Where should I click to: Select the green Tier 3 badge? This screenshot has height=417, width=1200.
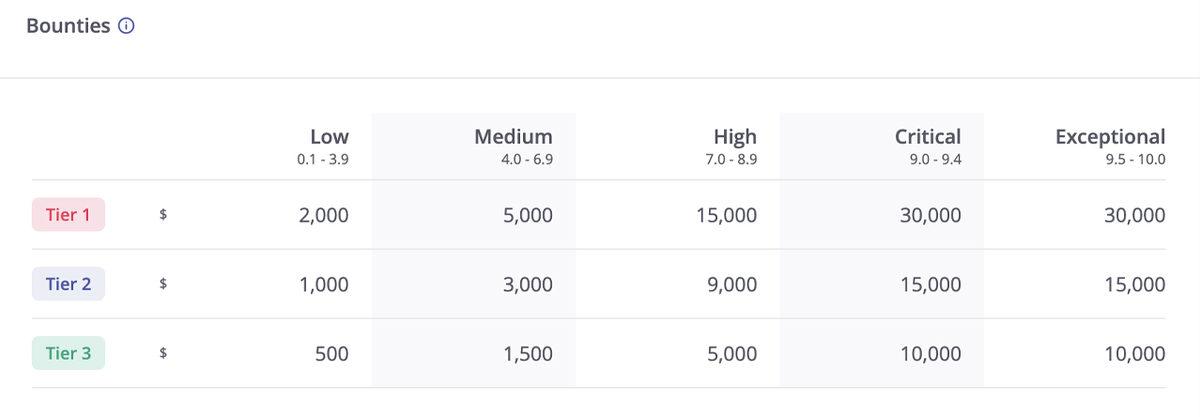pyautogui.click(x=68, y=353)
